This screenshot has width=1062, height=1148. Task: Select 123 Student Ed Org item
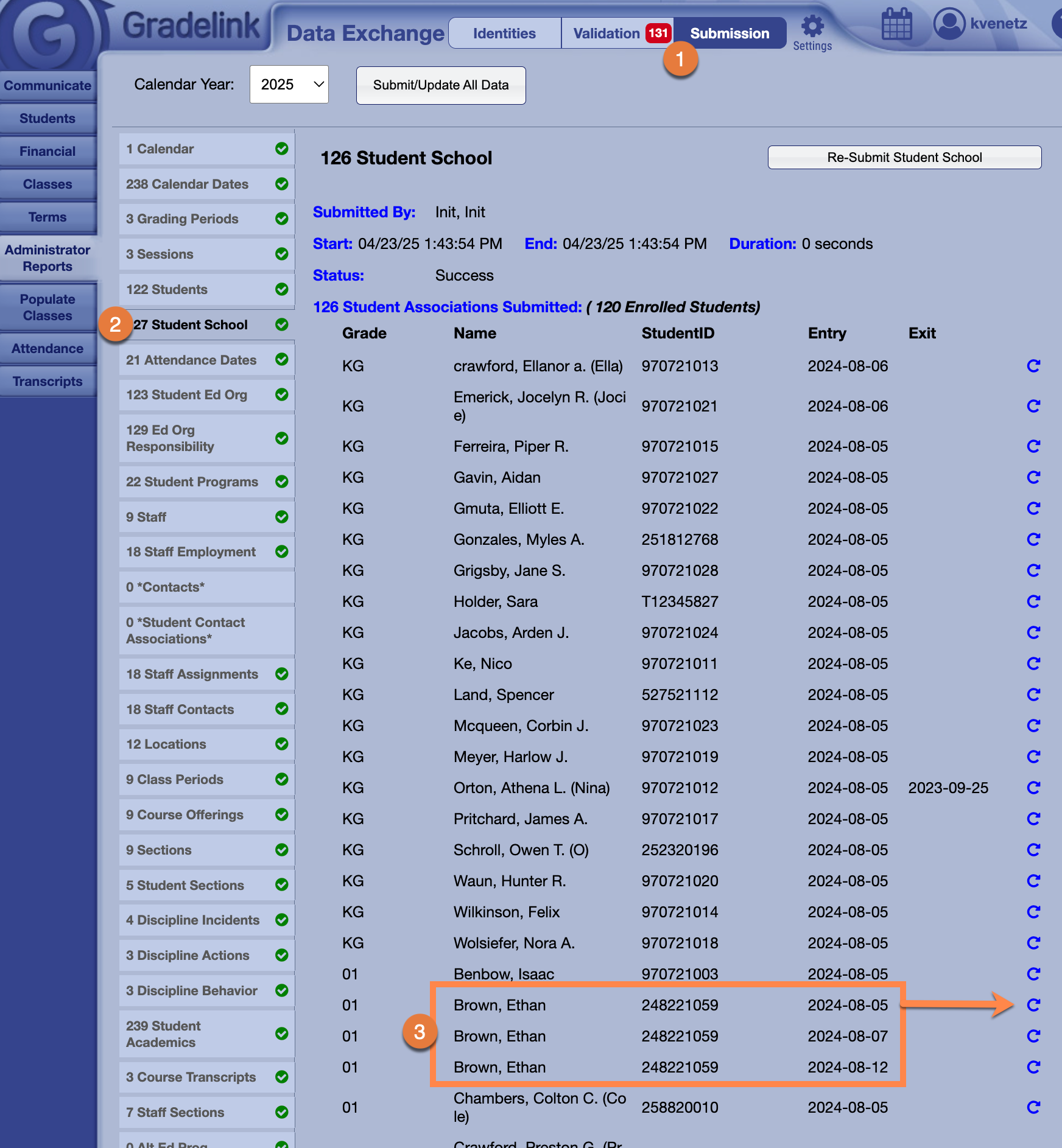coord(207,395)
